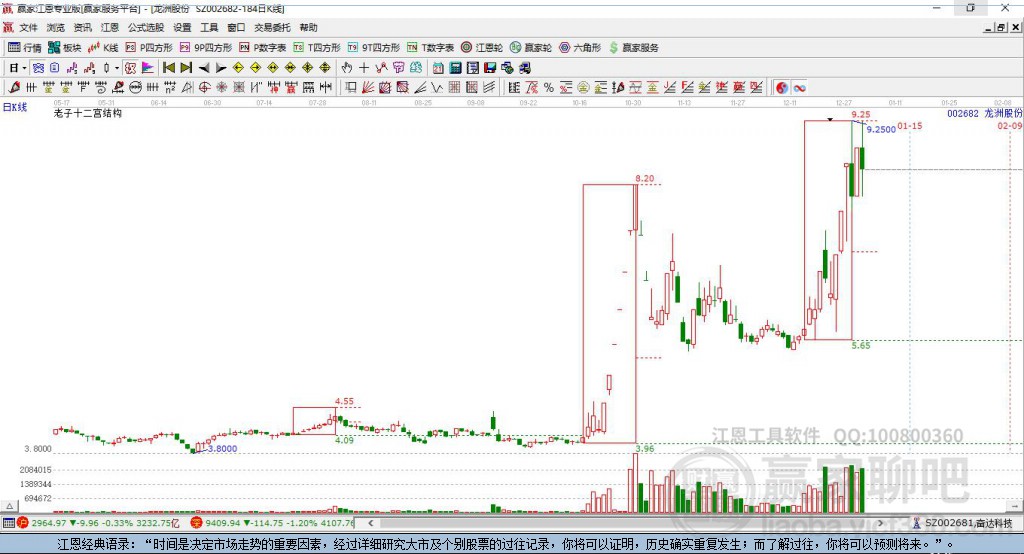The width and height of the screenshot is (1024, 554).
Task: Click the black right arrow icon
Action: tap(221, 68)
